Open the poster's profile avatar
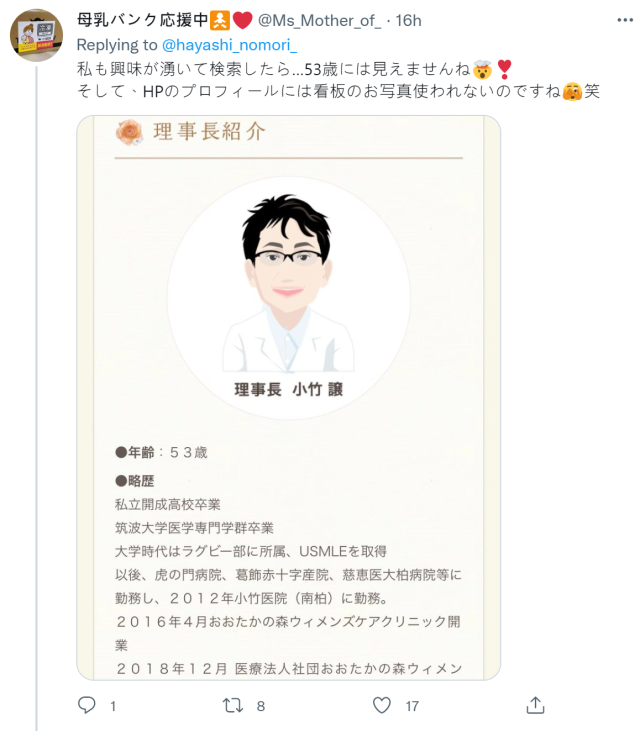This screenshot has height=731, width=640. click(x=36, y=35)
